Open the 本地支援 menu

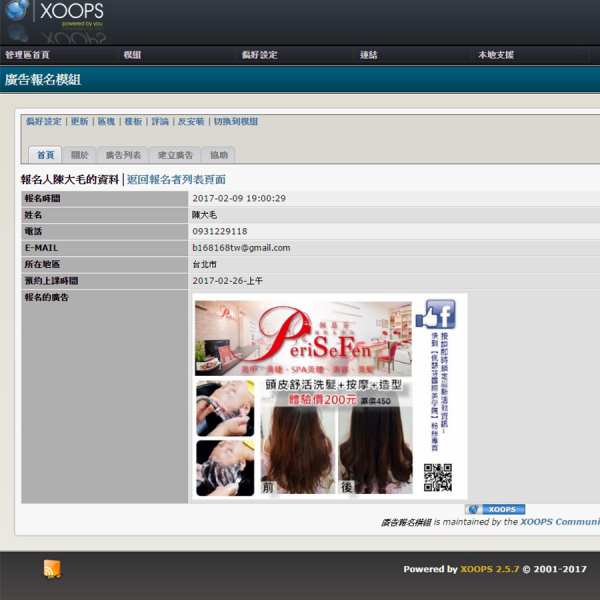[496, 55]
